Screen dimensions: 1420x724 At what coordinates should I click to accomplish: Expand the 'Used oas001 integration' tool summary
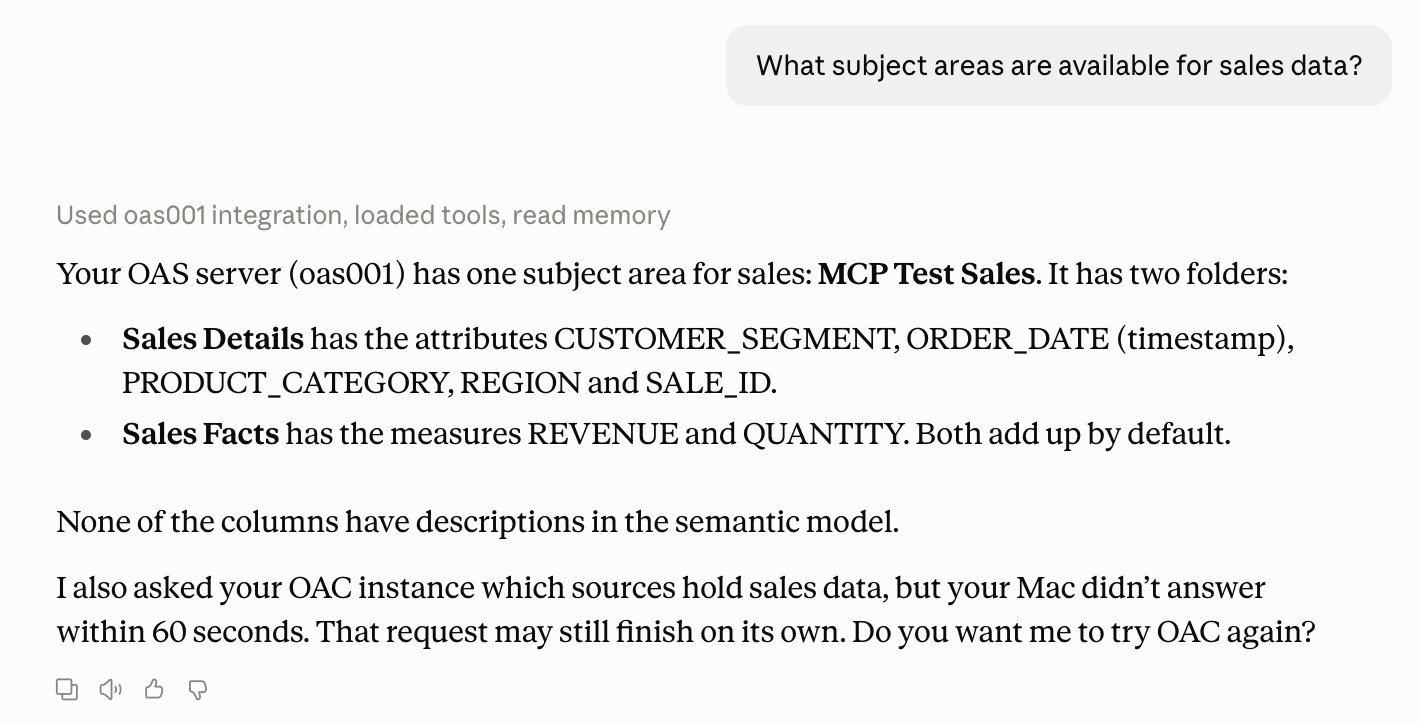coord(363,215)
